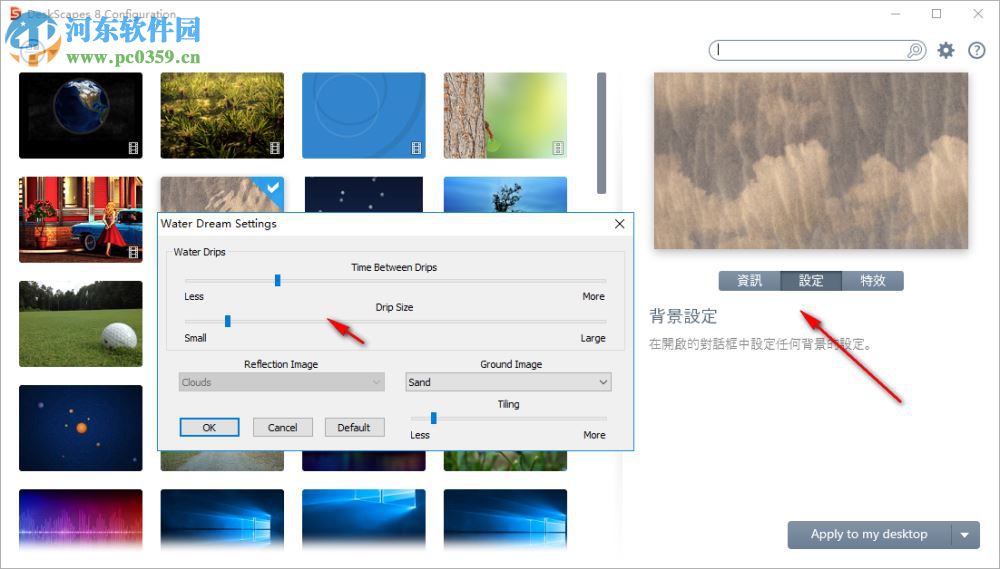Click the 背景設定 heading text
The width and height of the screenshot is (1000, 569).
683,316
